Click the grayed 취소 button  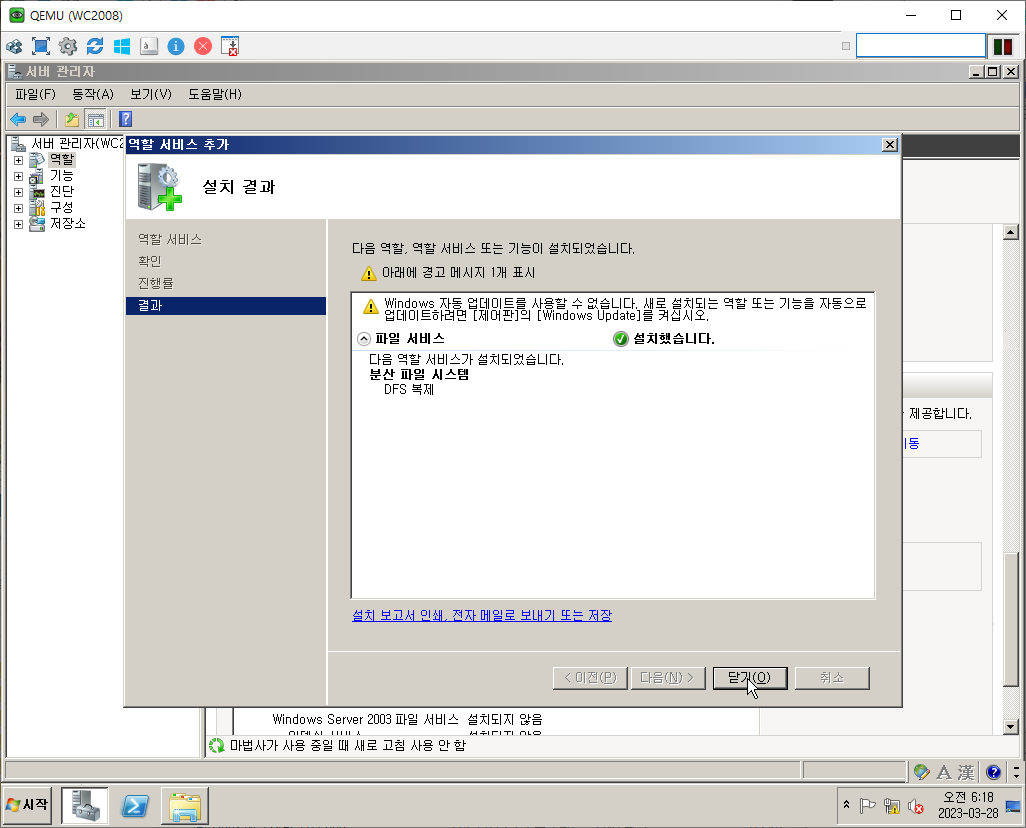click(x=832, y=678)
